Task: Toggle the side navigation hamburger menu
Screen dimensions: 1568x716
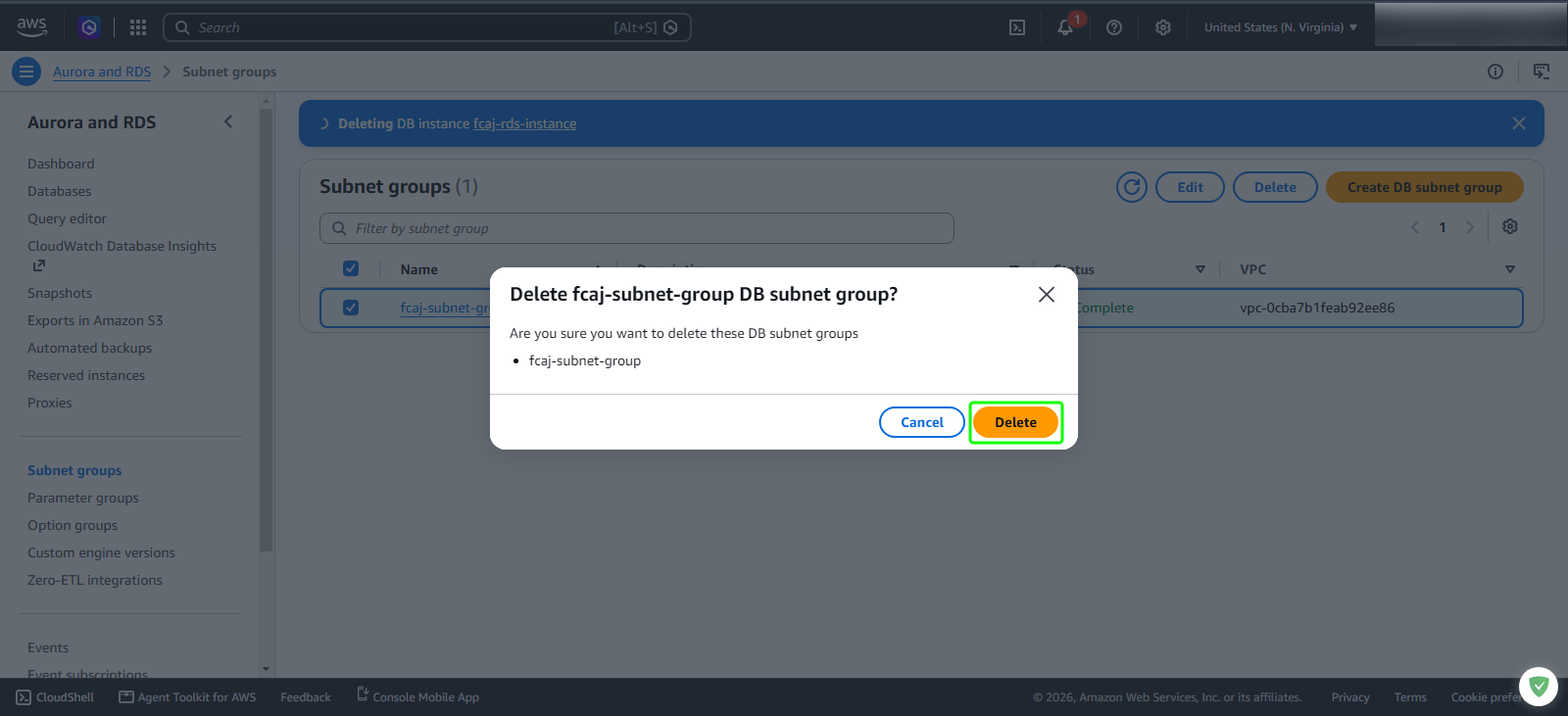Action: click(x=26, y=72)
